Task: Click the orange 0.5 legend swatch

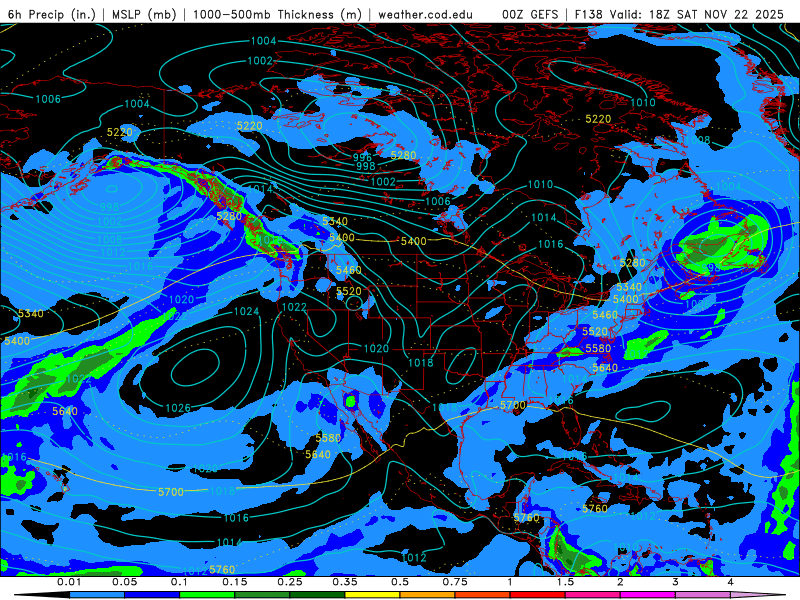Action: pyautogui.click(x=427, y=595)
